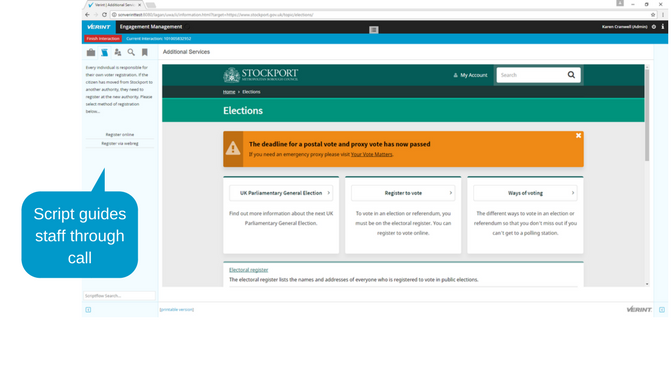Dismiss the orange postal vote deadline alert
Image resolution: width=672 pixels, height=372 pixels.
pyautogui.click(x=578, y=135)
